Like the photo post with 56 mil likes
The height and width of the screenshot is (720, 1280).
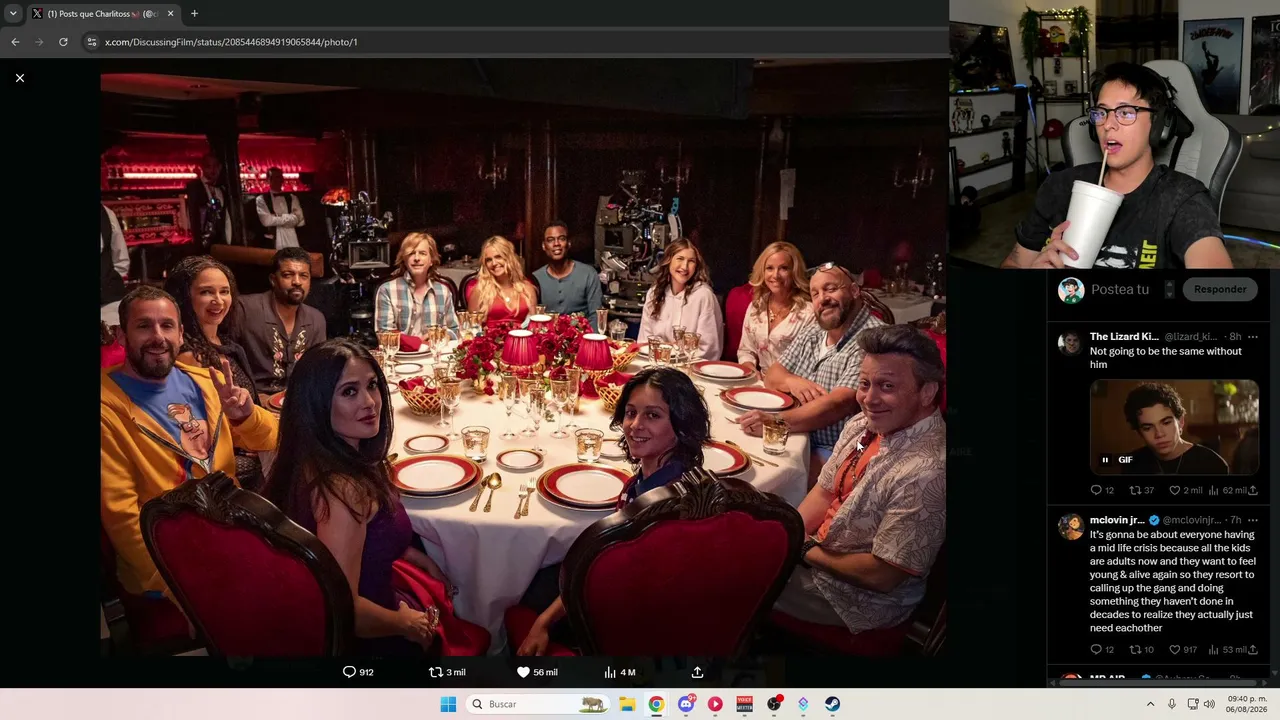[537, 672]
